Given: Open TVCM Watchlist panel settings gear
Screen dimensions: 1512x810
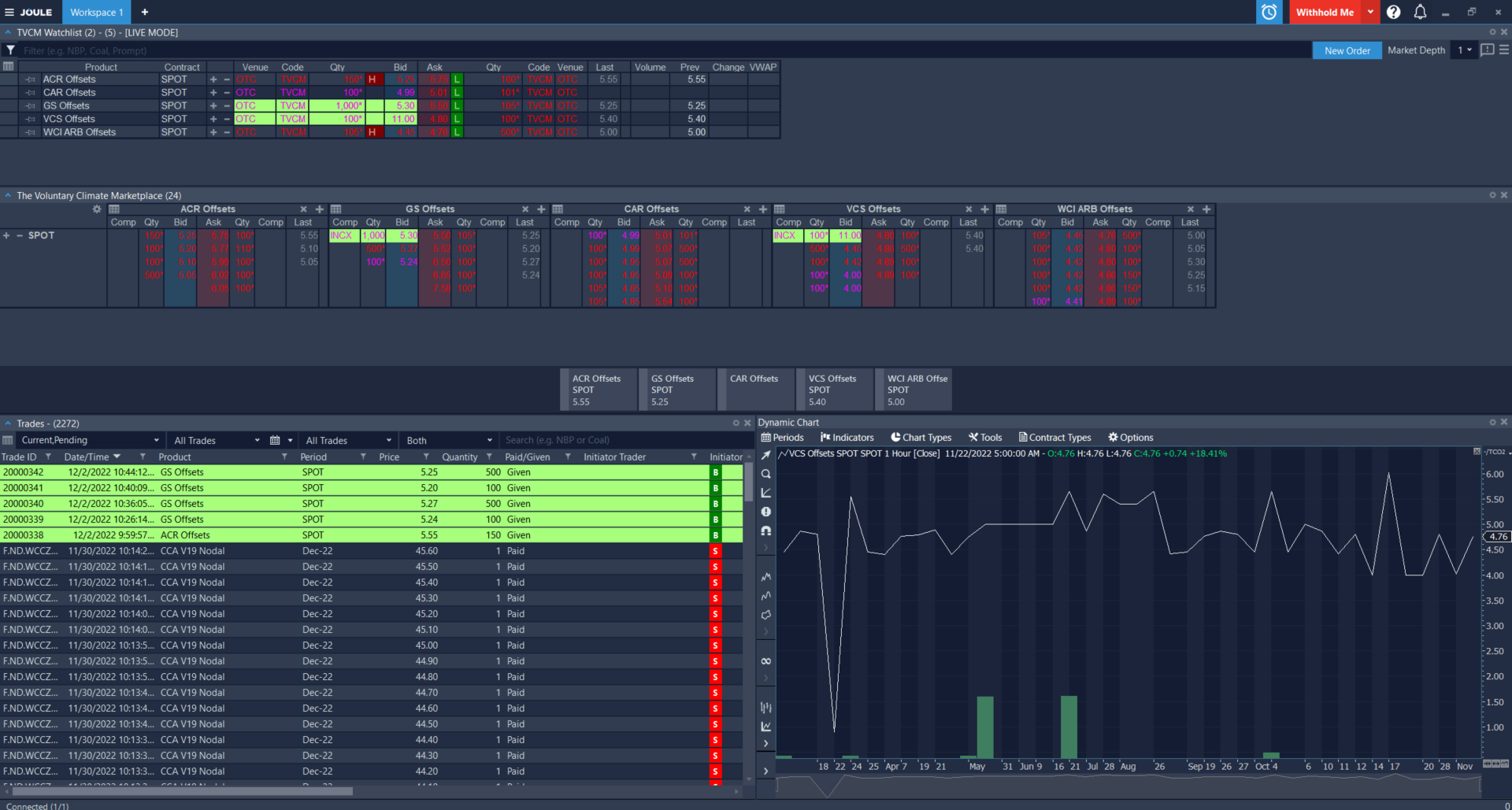Looking at the screenshot, I should [1492, 32].
